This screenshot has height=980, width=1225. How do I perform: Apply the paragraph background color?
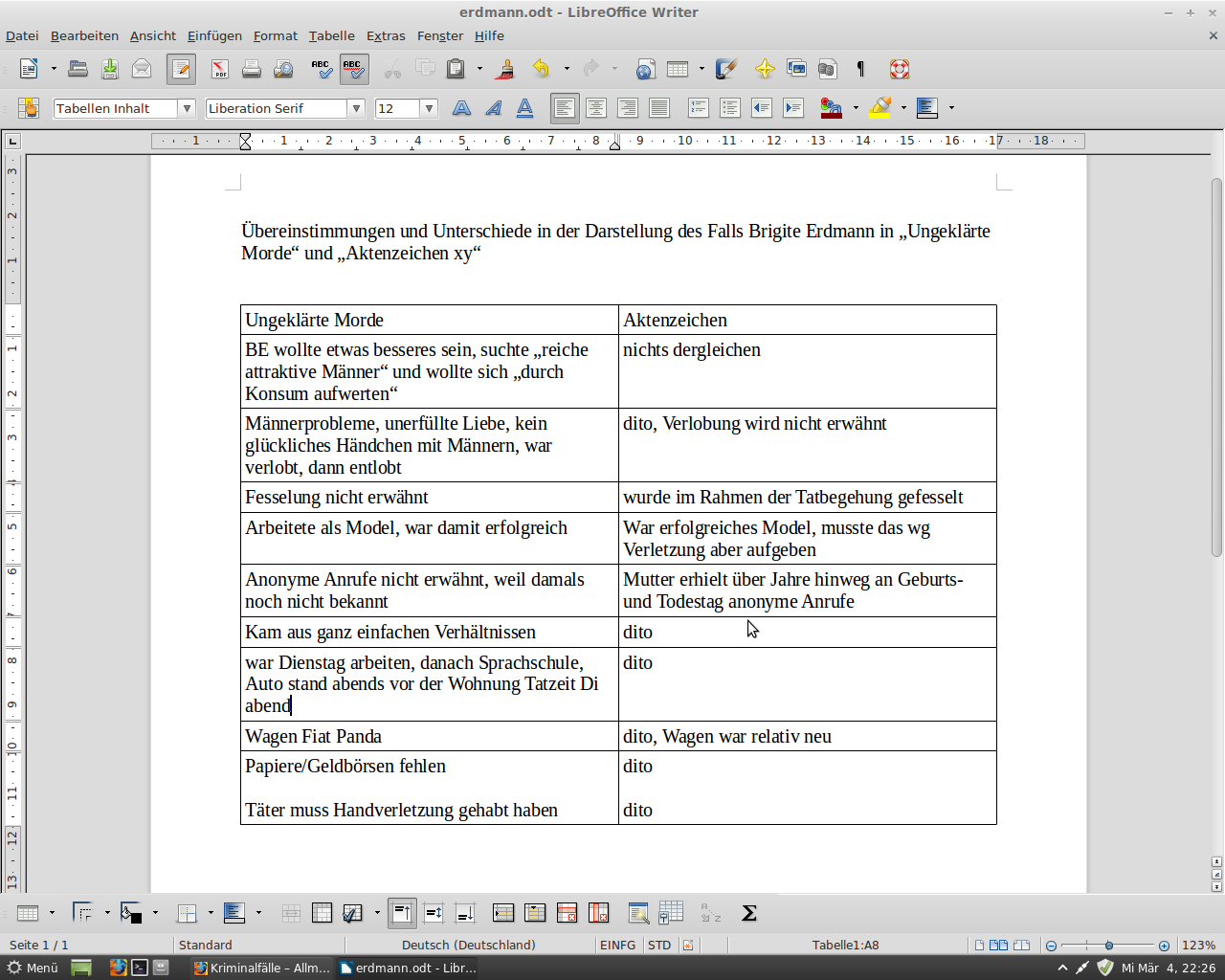pyautogui.click(x=927, y=108)
